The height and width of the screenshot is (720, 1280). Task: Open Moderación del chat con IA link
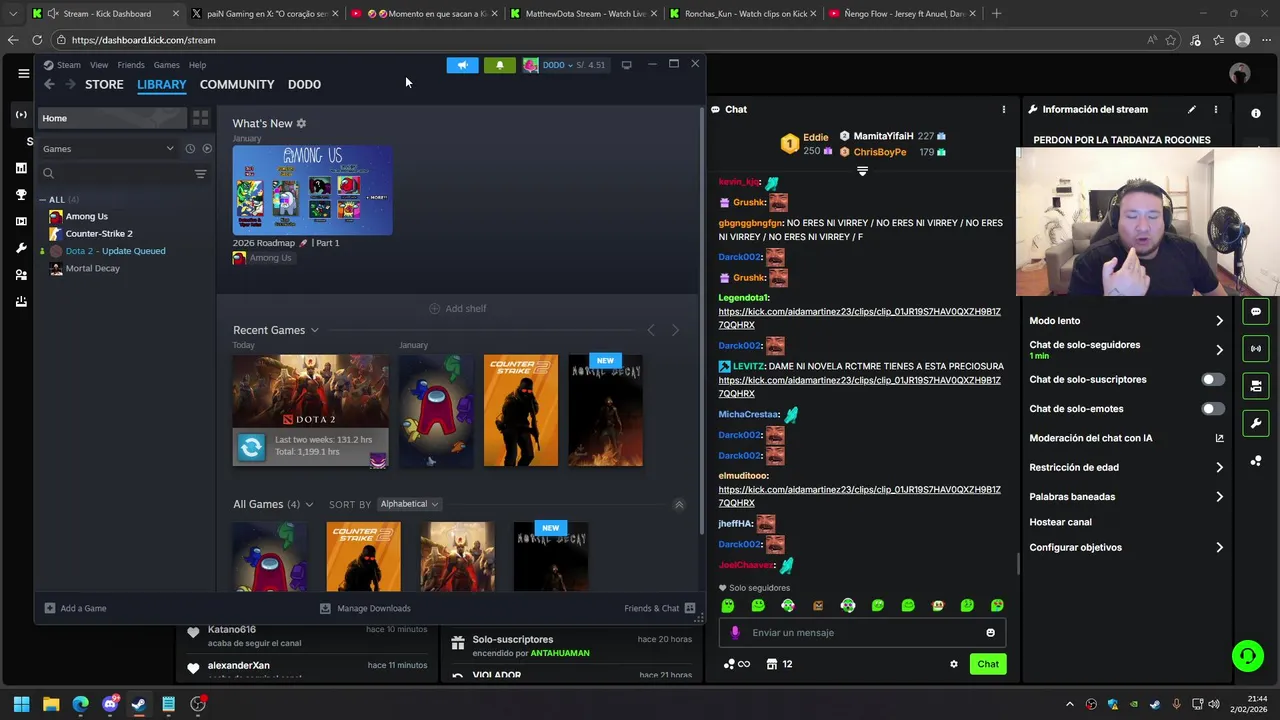(1127, 438)
